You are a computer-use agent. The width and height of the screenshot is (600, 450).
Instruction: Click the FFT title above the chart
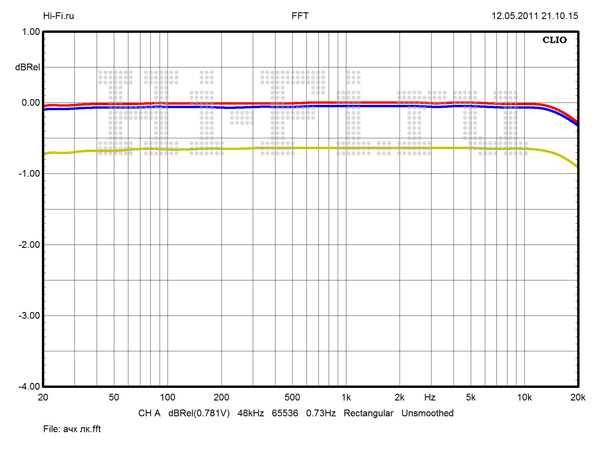[299, 16]
